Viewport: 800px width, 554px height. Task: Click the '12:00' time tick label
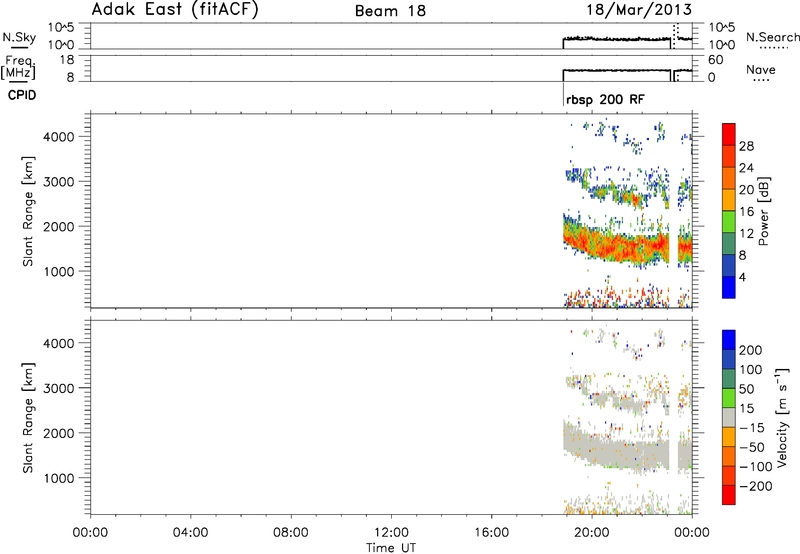[391, 533]
